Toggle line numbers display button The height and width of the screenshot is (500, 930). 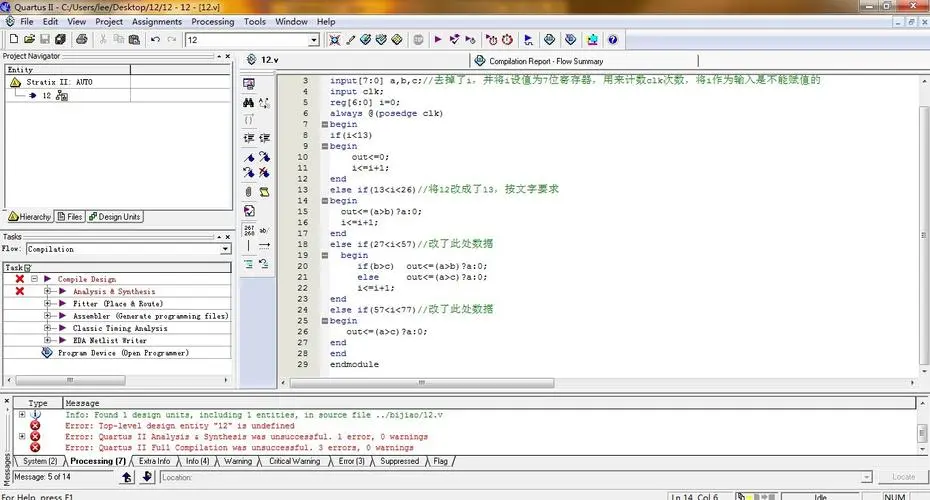click(x=249, y=230)
